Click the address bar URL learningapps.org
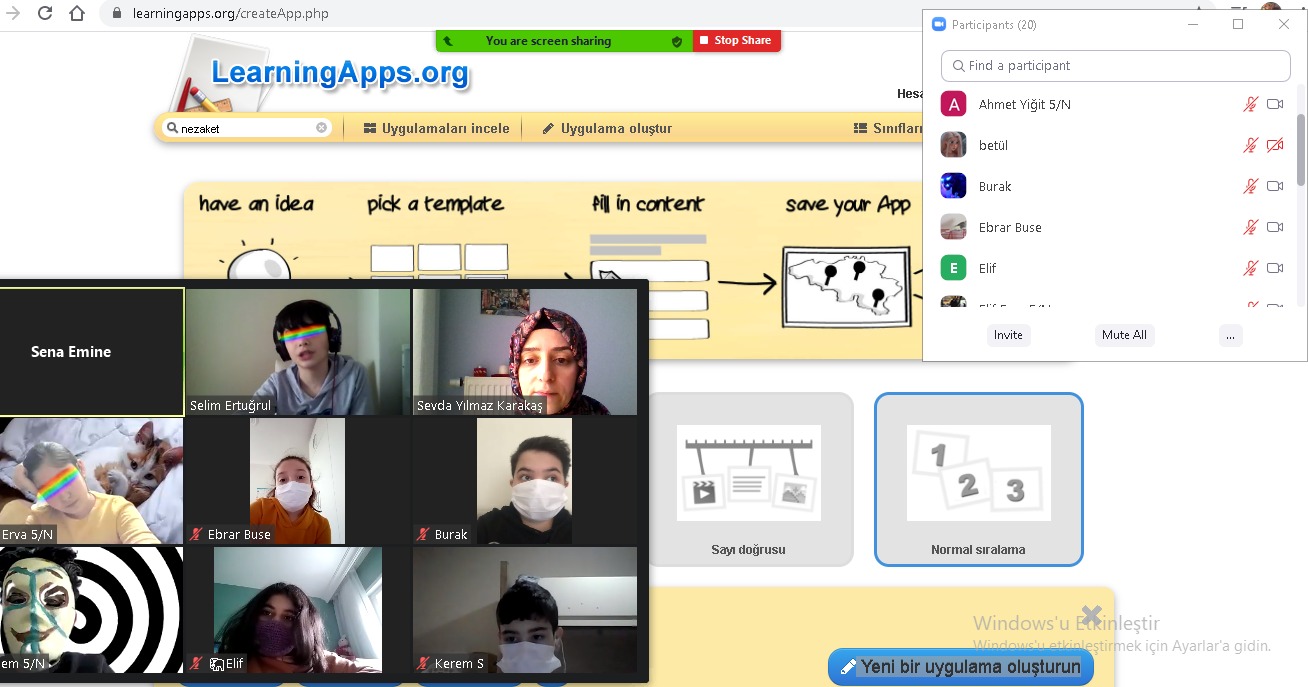Screen dimensions: 1308x687 click(230, 14)
